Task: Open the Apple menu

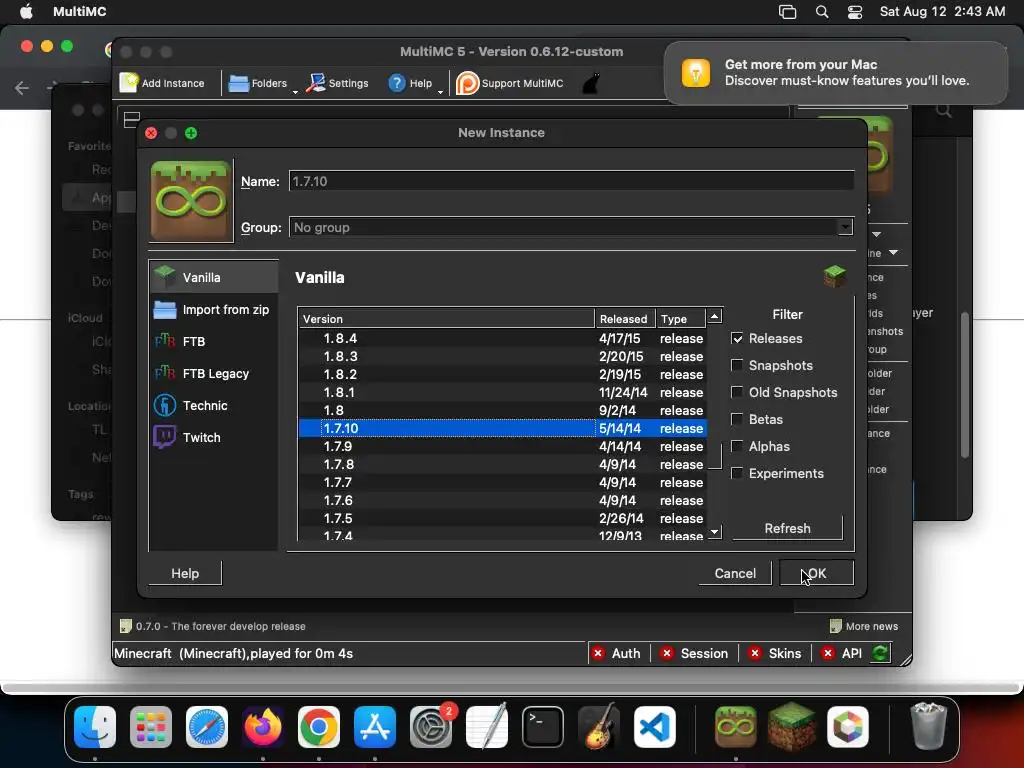Action: [26, 12]
